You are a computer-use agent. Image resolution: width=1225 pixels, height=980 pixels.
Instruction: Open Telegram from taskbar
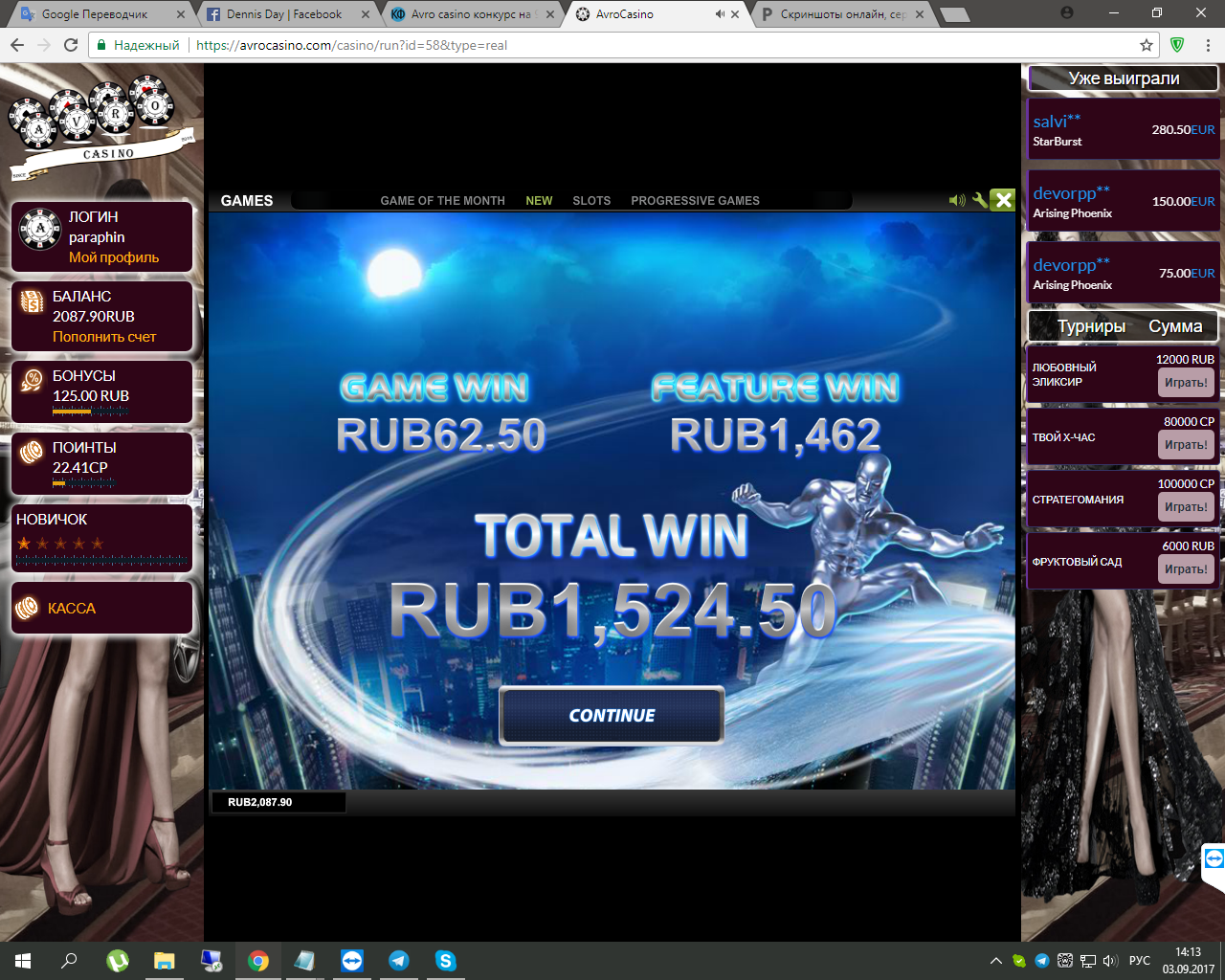click(x=399, y=961)
